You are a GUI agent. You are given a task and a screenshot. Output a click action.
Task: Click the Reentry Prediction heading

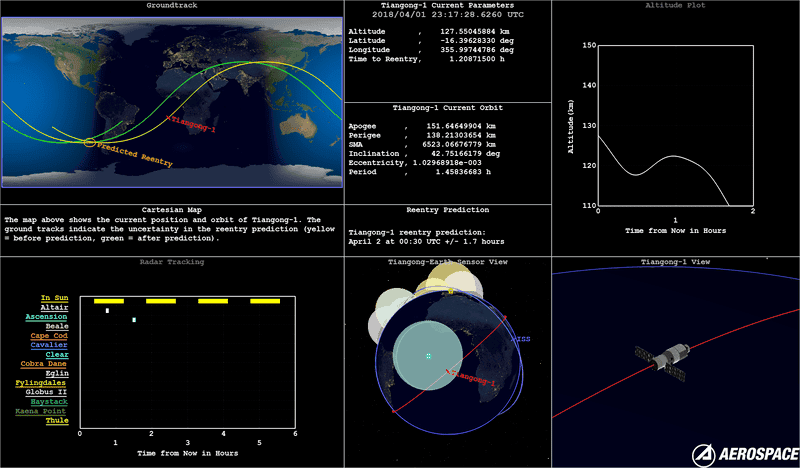click(x=448, y=210)
